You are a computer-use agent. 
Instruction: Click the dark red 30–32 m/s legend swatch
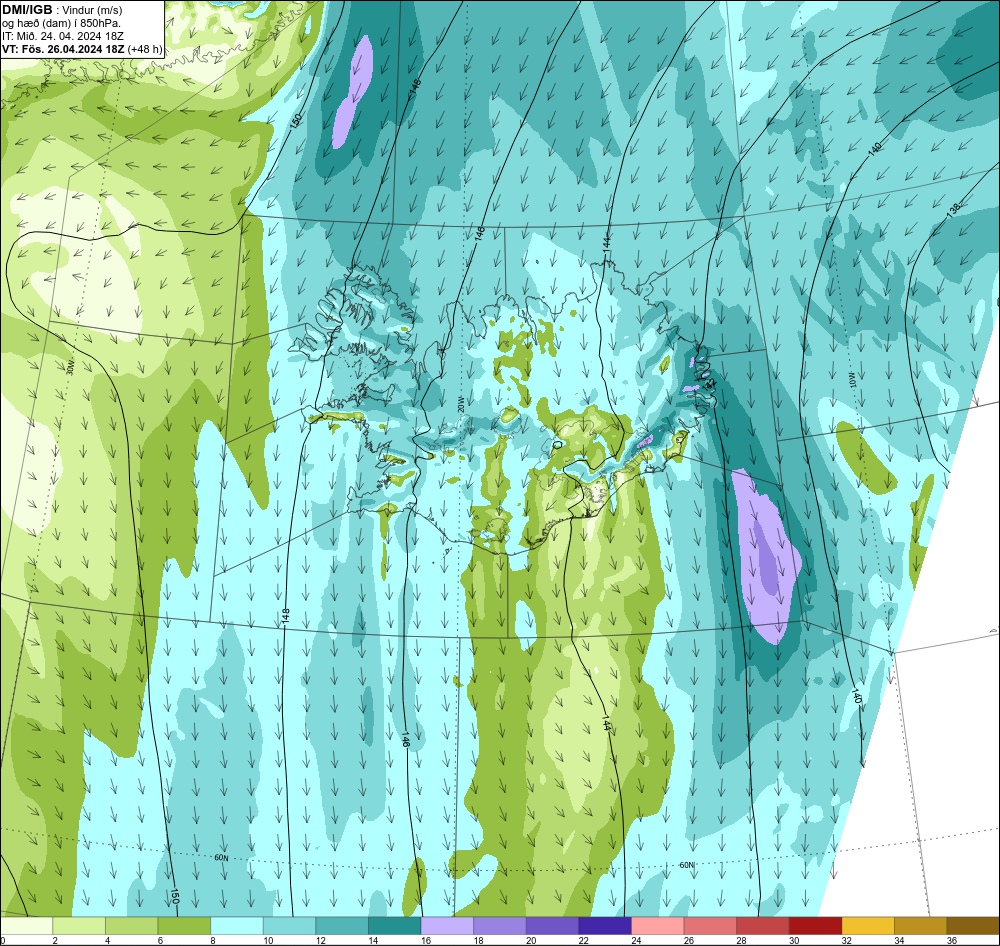(816, 926)
